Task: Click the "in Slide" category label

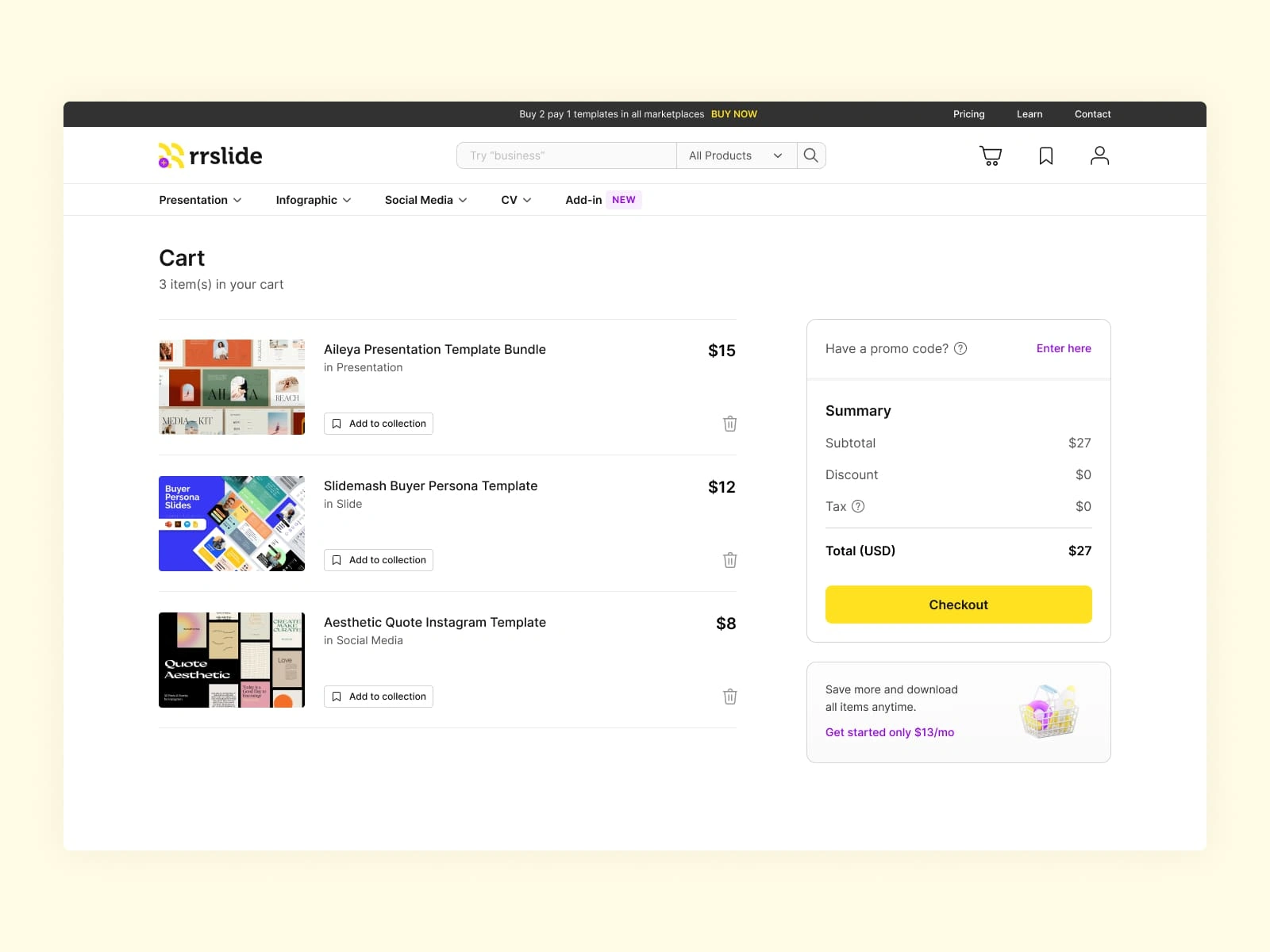Action: (x=343, y=504)
